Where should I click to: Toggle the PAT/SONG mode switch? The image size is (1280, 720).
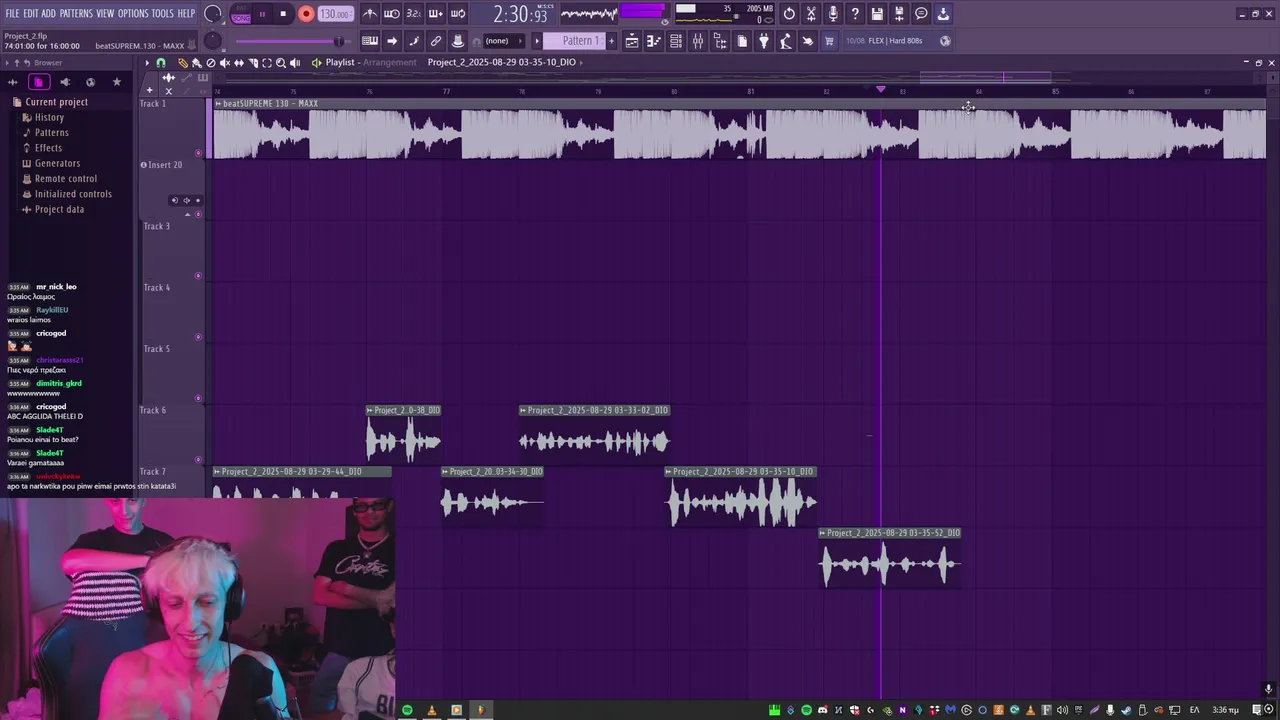click(241, 14)
